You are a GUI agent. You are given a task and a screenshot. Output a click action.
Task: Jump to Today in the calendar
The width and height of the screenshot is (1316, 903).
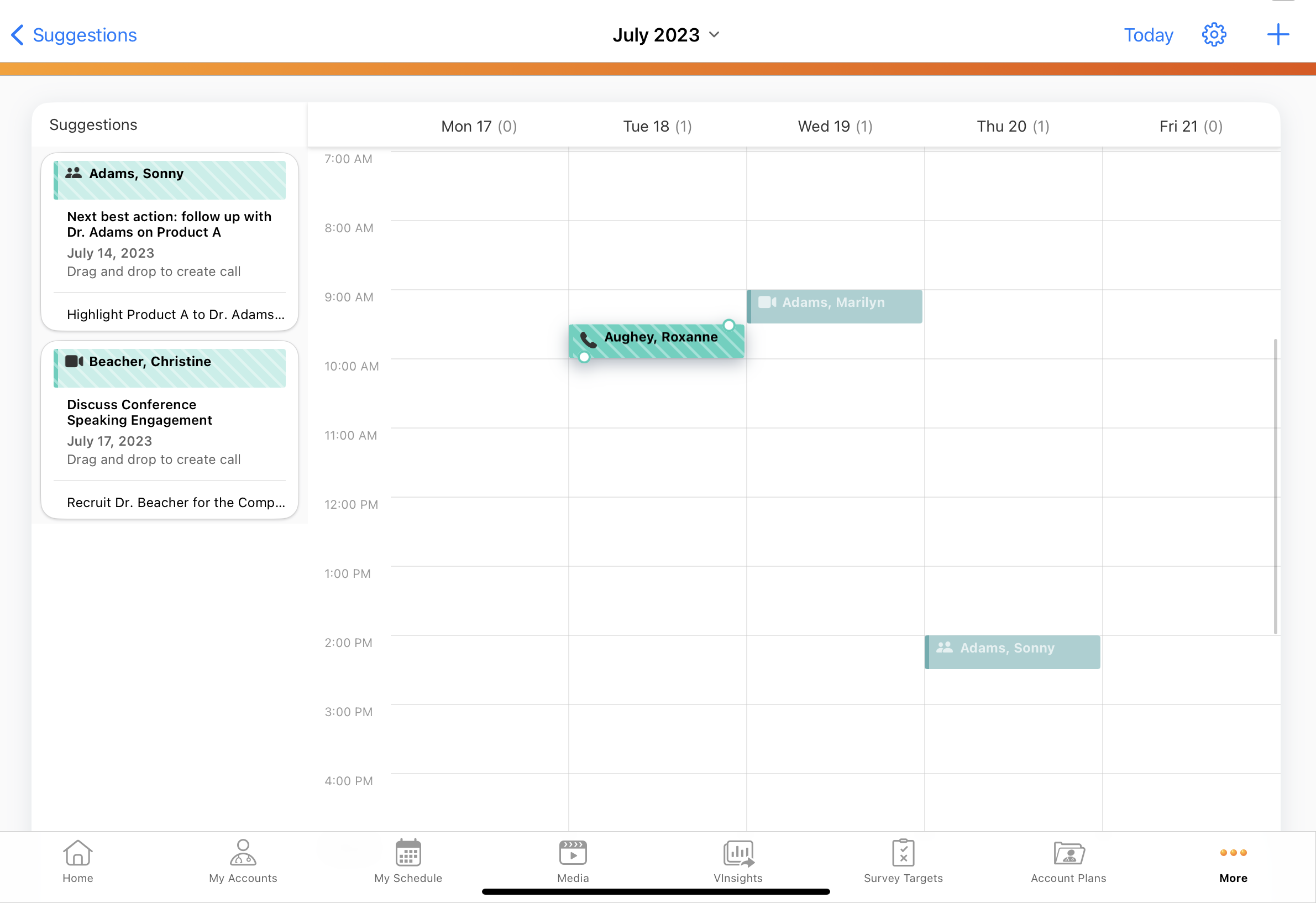(x=1148, y=35)
